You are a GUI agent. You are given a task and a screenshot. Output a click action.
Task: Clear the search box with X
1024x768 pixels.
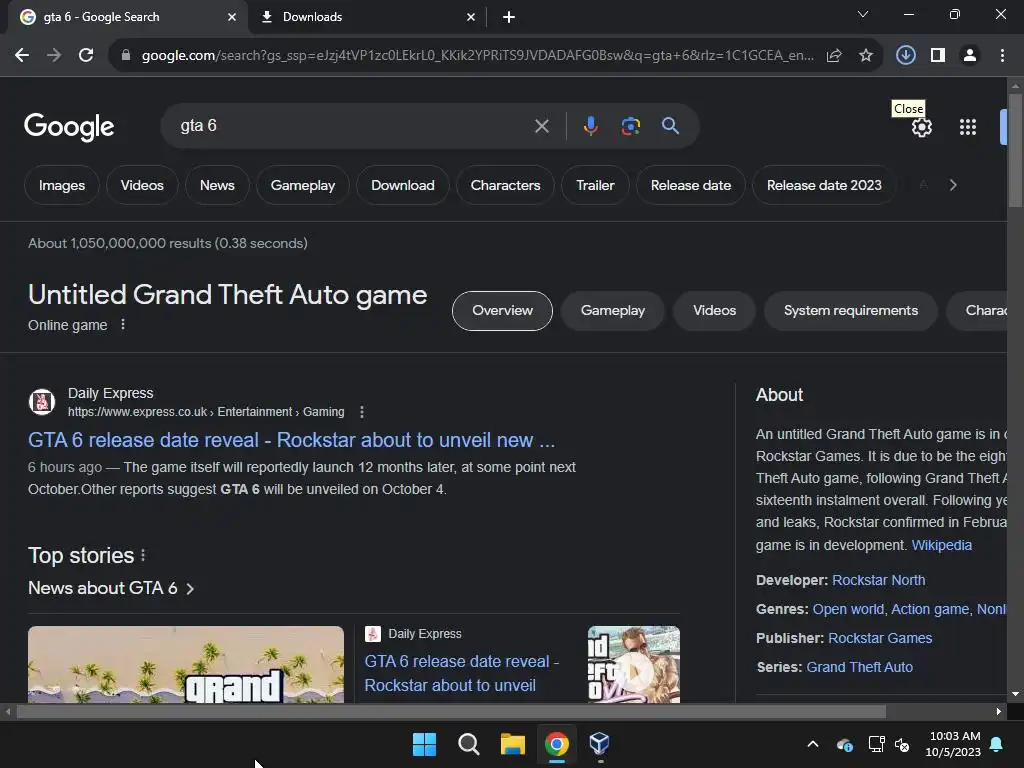coord(541,126)
